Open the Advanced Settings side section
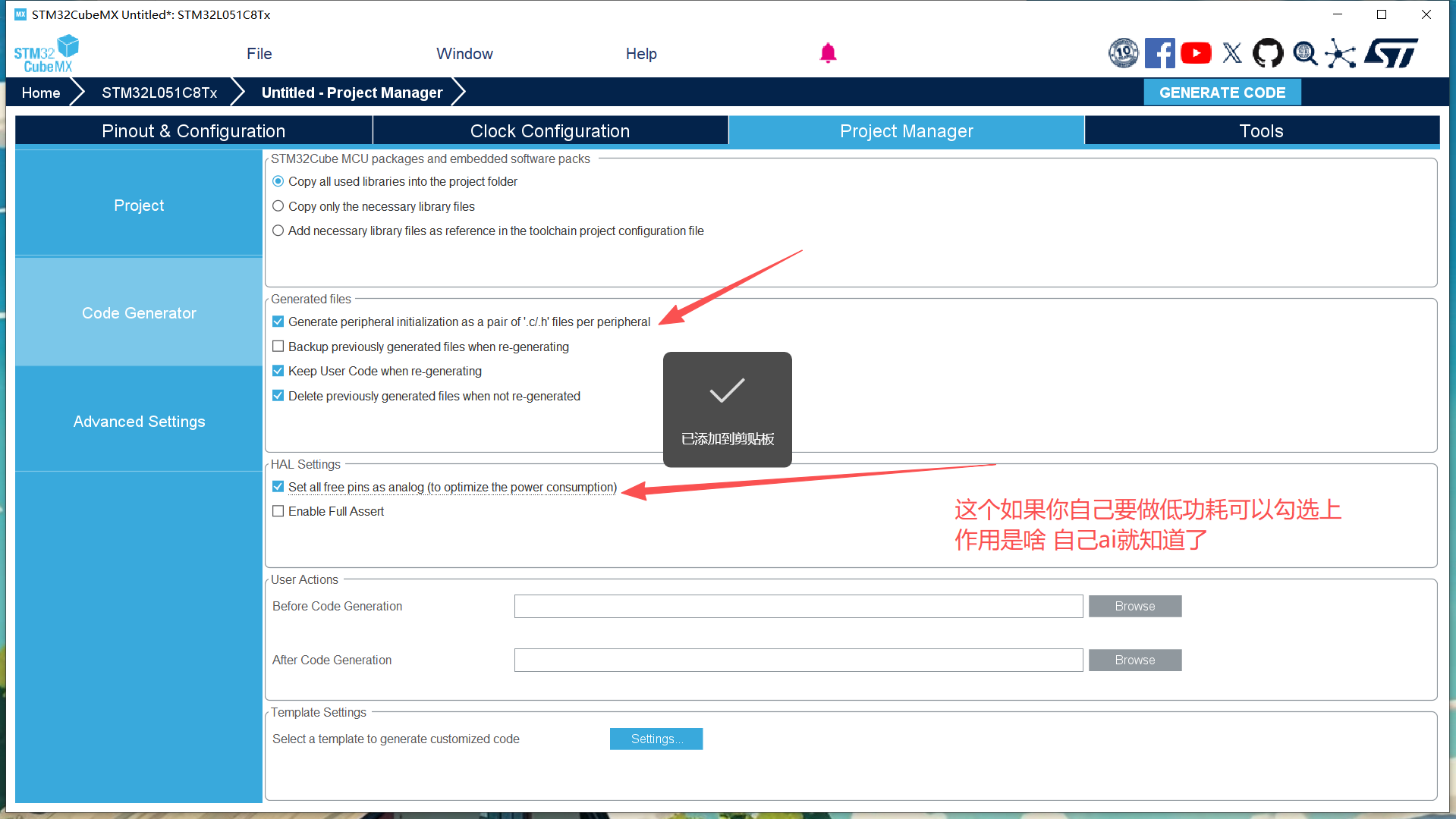The width and height of the screenshot is (1456, 819). pos(139,421)
